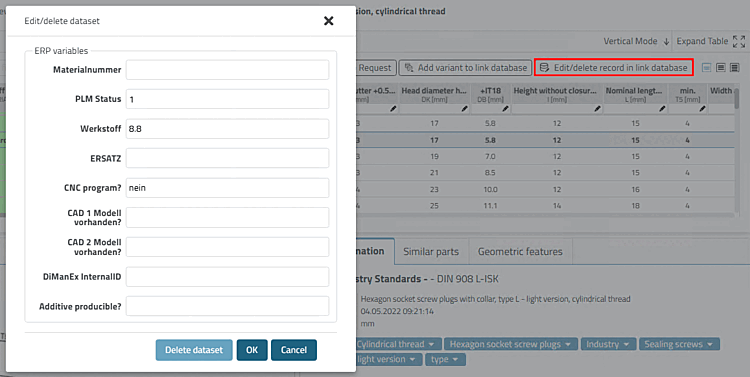The height and width of the screenshot is (377, 750).
Task: Click the highlighted bold row value 5.8
Action: [490, 140]
